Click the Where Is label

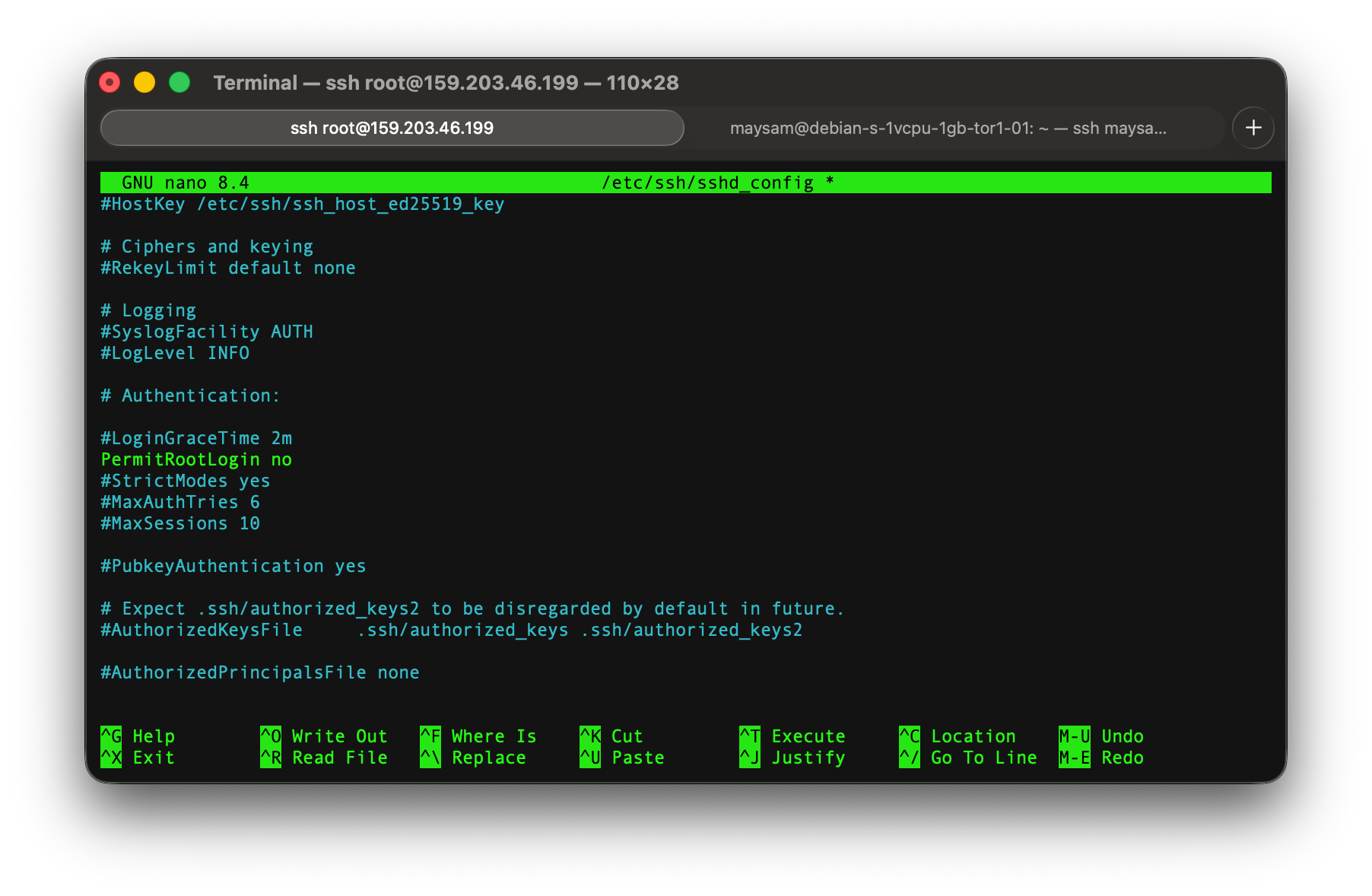494,736
